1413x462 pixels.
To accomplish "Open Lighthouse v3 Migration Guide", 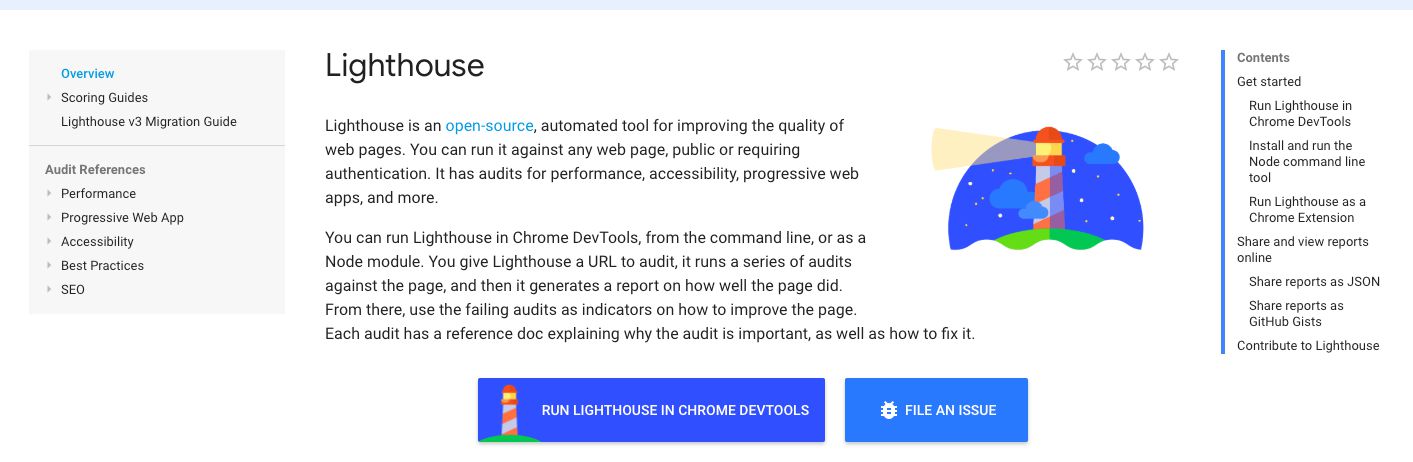I will click(x=149, y=121).
